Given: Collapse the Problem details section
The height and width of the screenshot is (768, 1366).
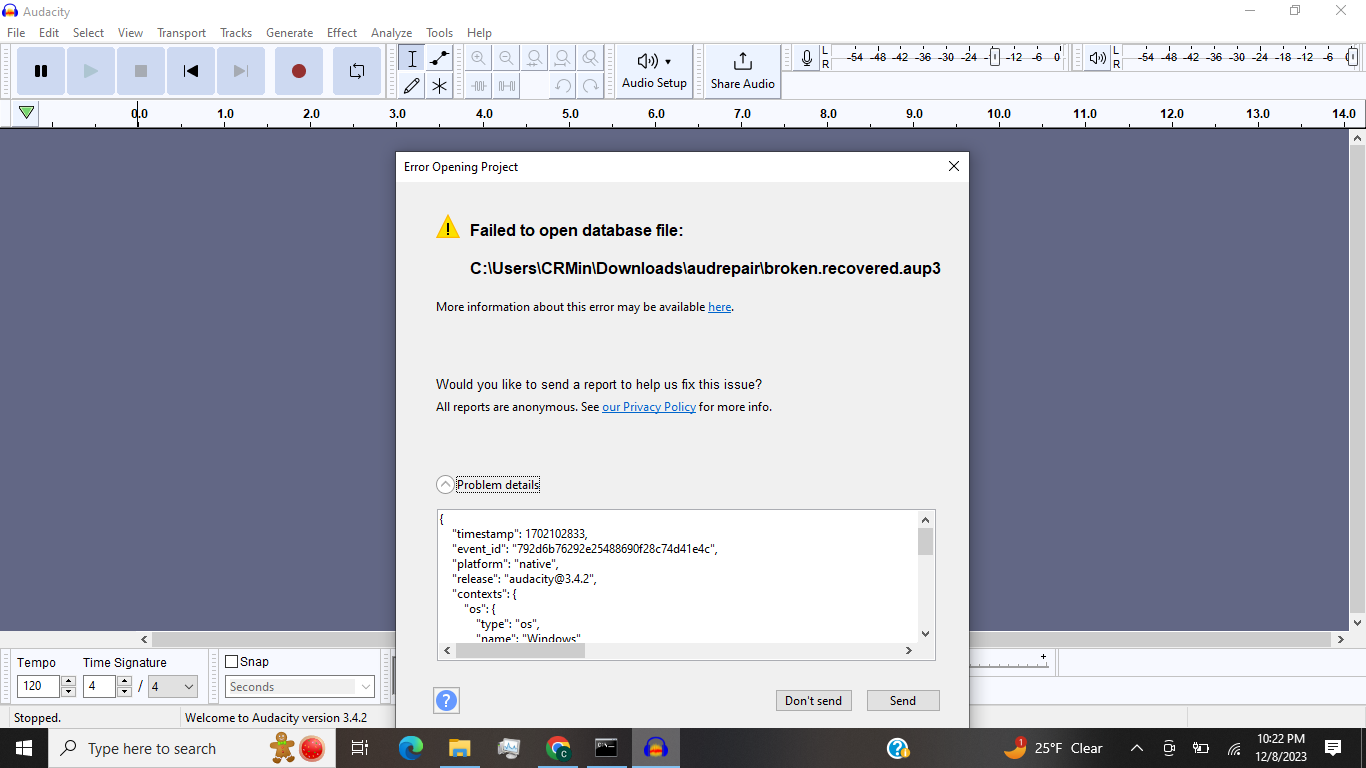Looking at the screenshot, I should pos(444,484).
